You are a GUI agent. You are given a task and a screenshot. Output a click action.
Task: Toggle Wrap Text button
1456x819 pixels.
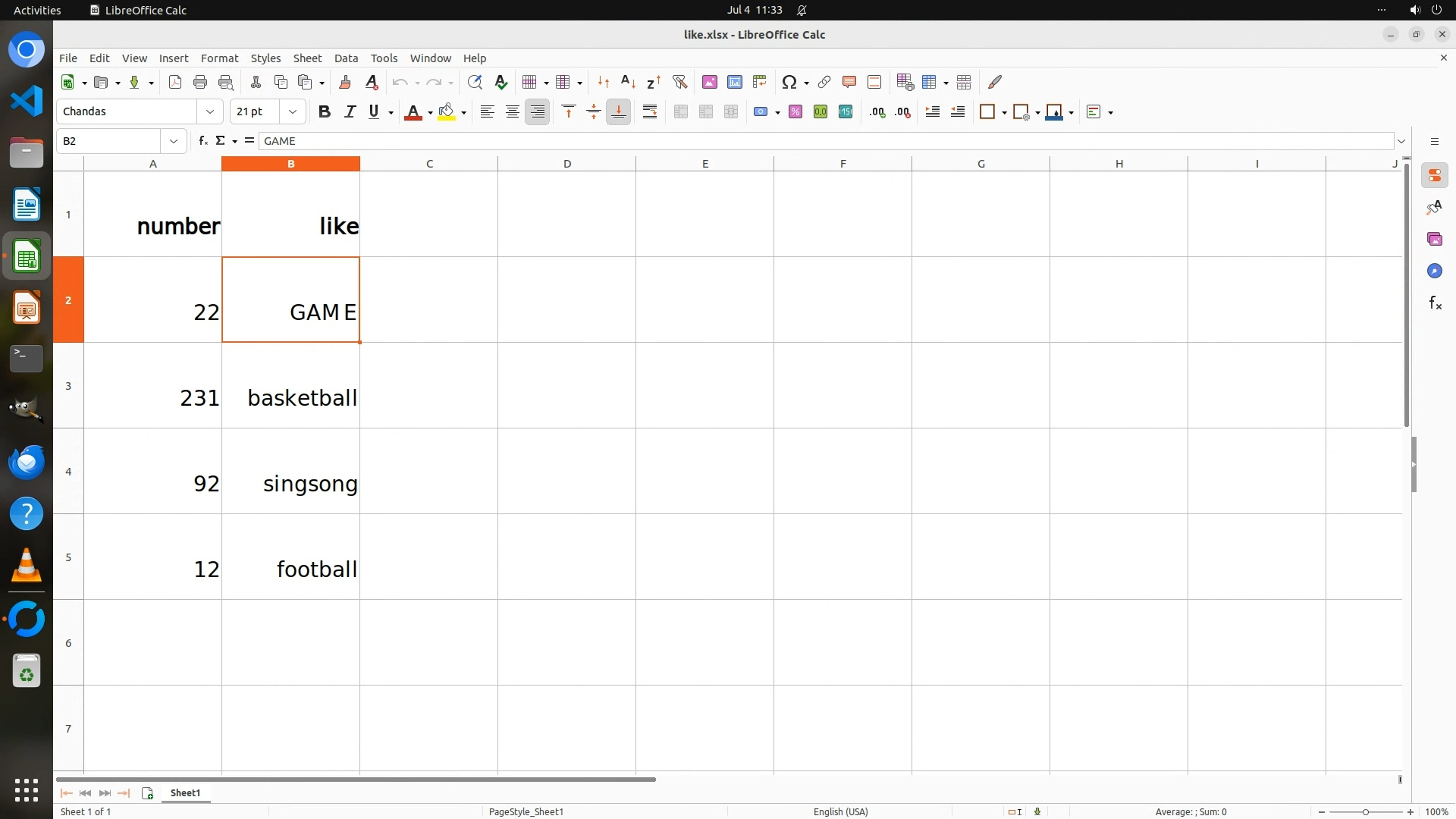(650, 112)
